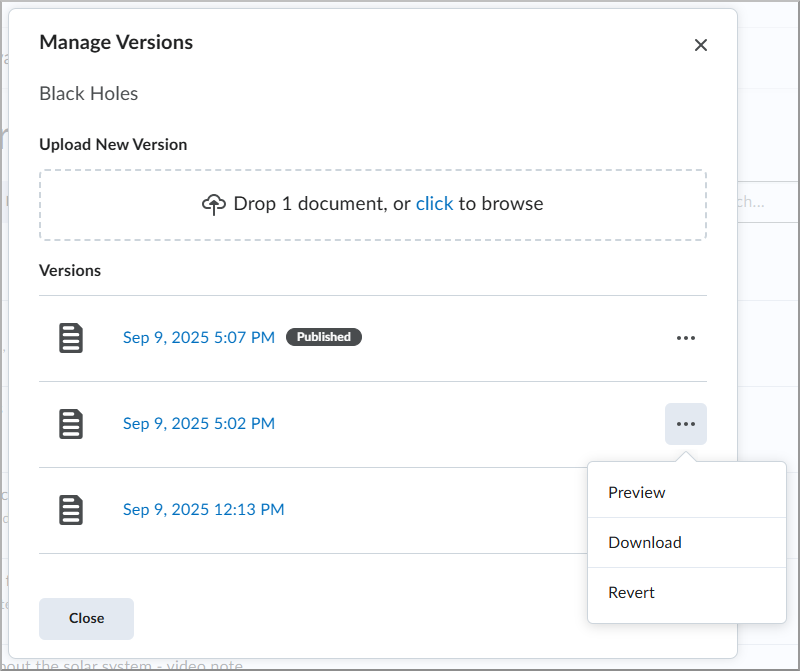
Task: Close the Manage Versions dialog with X
Action: [x=701, y=45]
